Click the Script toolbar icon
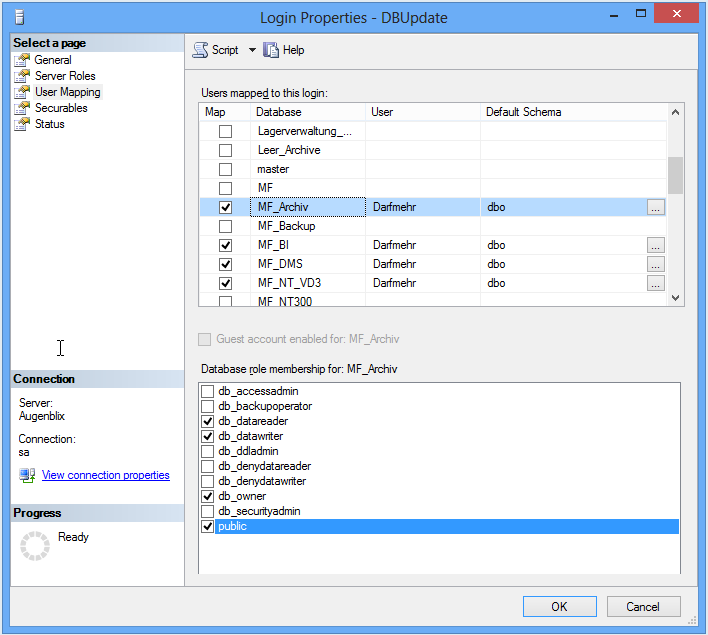The width and height of the screenshot is (708, 635). [x=200, y=50]
